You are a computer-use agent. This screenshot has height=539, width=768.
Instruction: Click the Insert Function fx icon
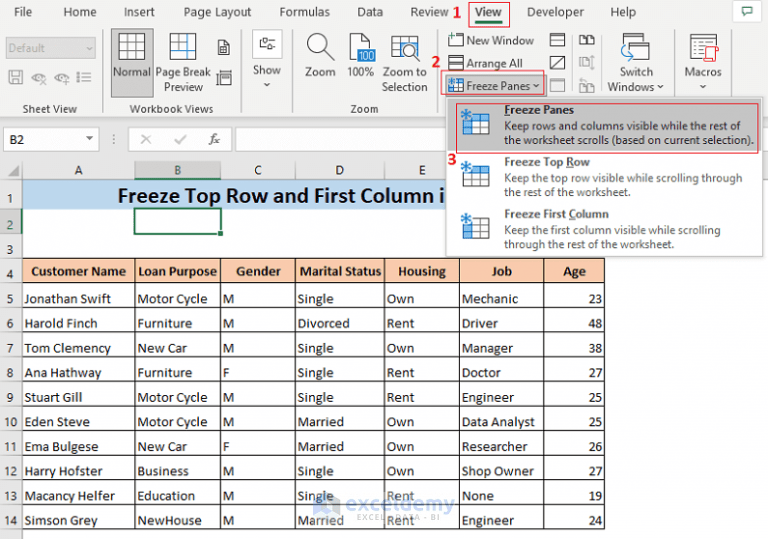[214, 140]
